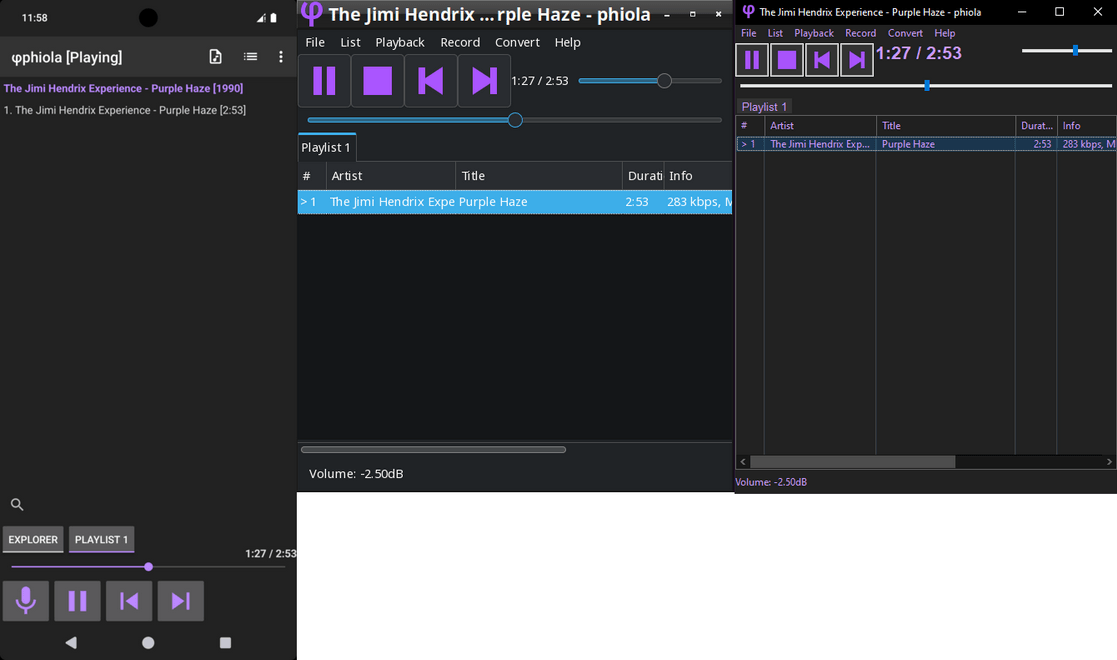The width and height of the screenshot is (1117, 660).
Task: Click 'Volume: -2.50dB' status in right window
Action: click(x=771, y=482)
